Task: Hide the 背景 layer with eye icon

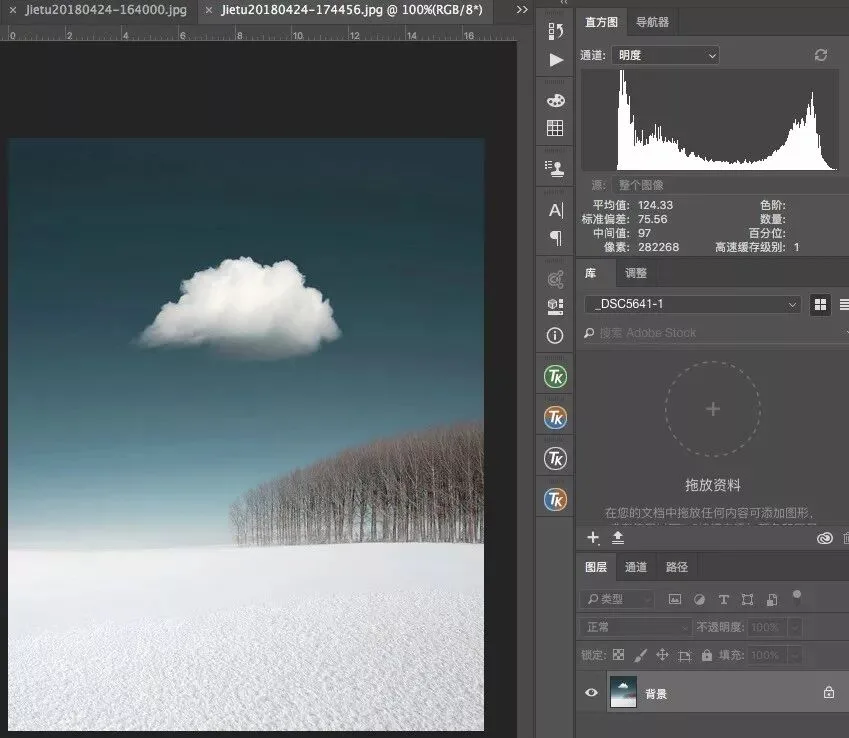Action: [591, 693]
